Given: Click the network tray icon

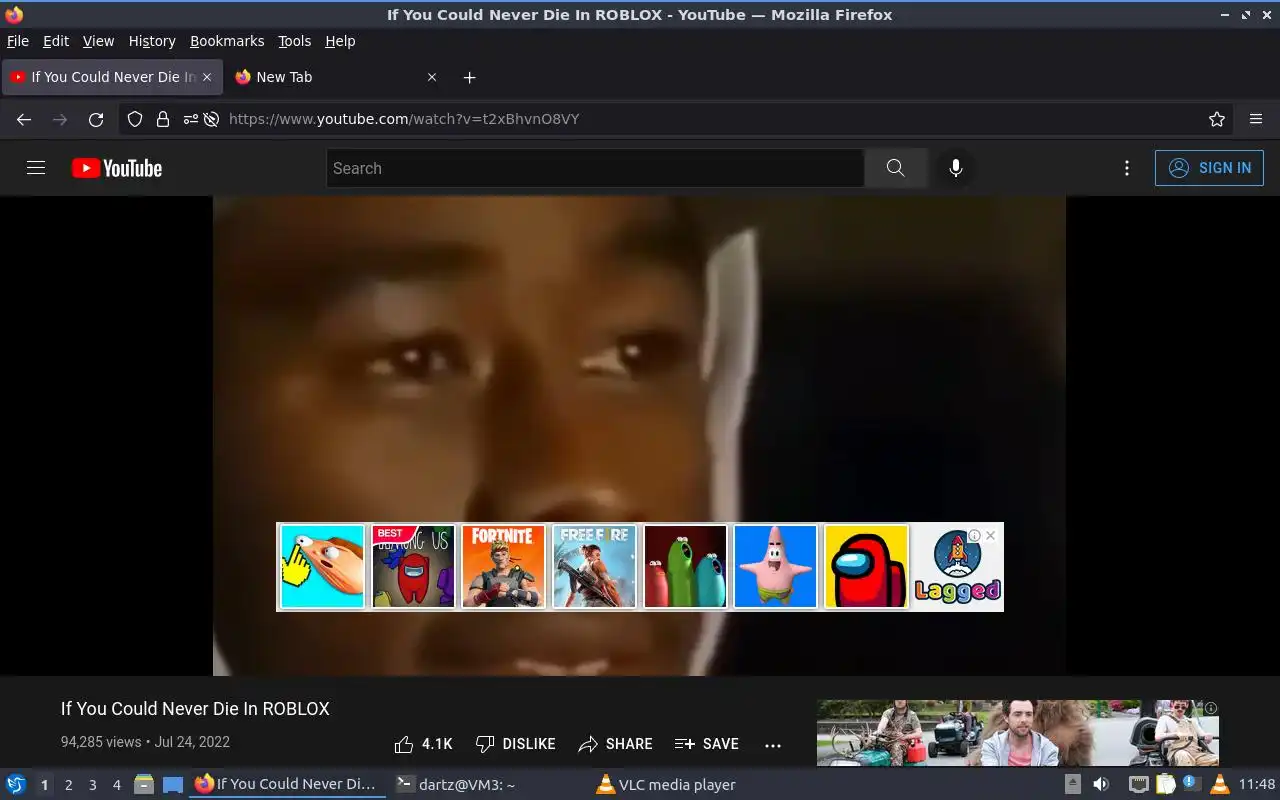Looking at the screenshot, I should click(x=1139, y=785).
